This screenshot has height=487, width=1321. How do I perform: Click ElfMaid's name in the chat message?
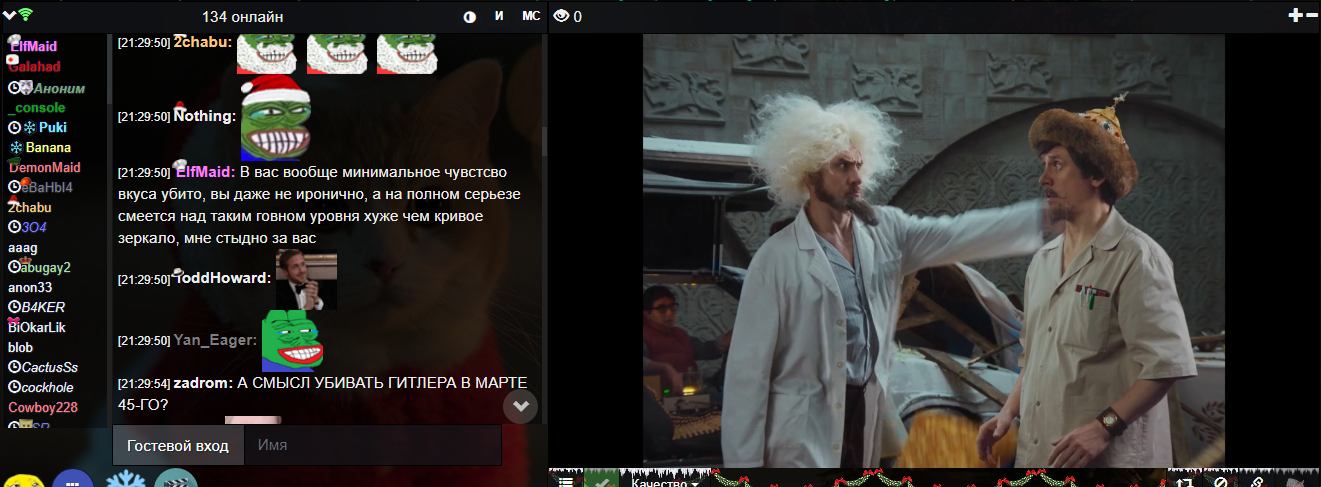click(205, 172)
